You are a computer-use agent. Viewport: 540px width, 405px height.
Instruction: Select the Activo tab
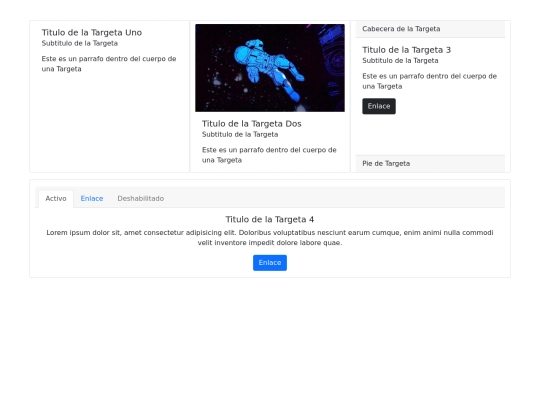coord(56,199)
